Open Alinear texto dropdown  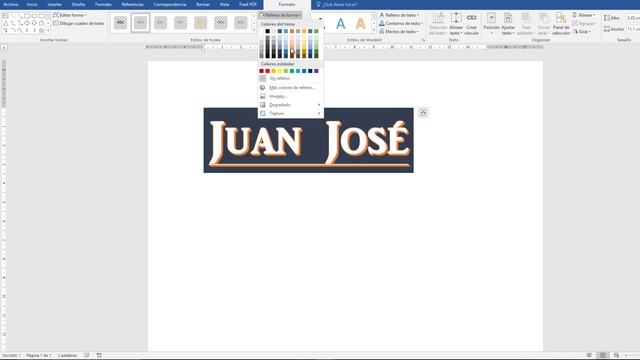456,23
